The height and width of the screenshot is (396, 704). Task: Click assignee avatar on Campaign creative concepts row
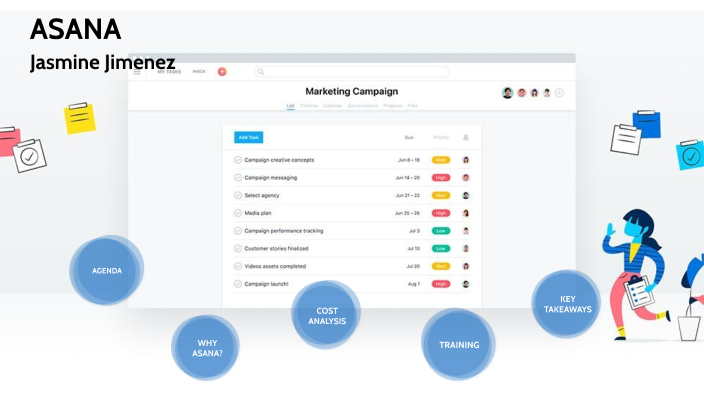(x=466, y=160)
